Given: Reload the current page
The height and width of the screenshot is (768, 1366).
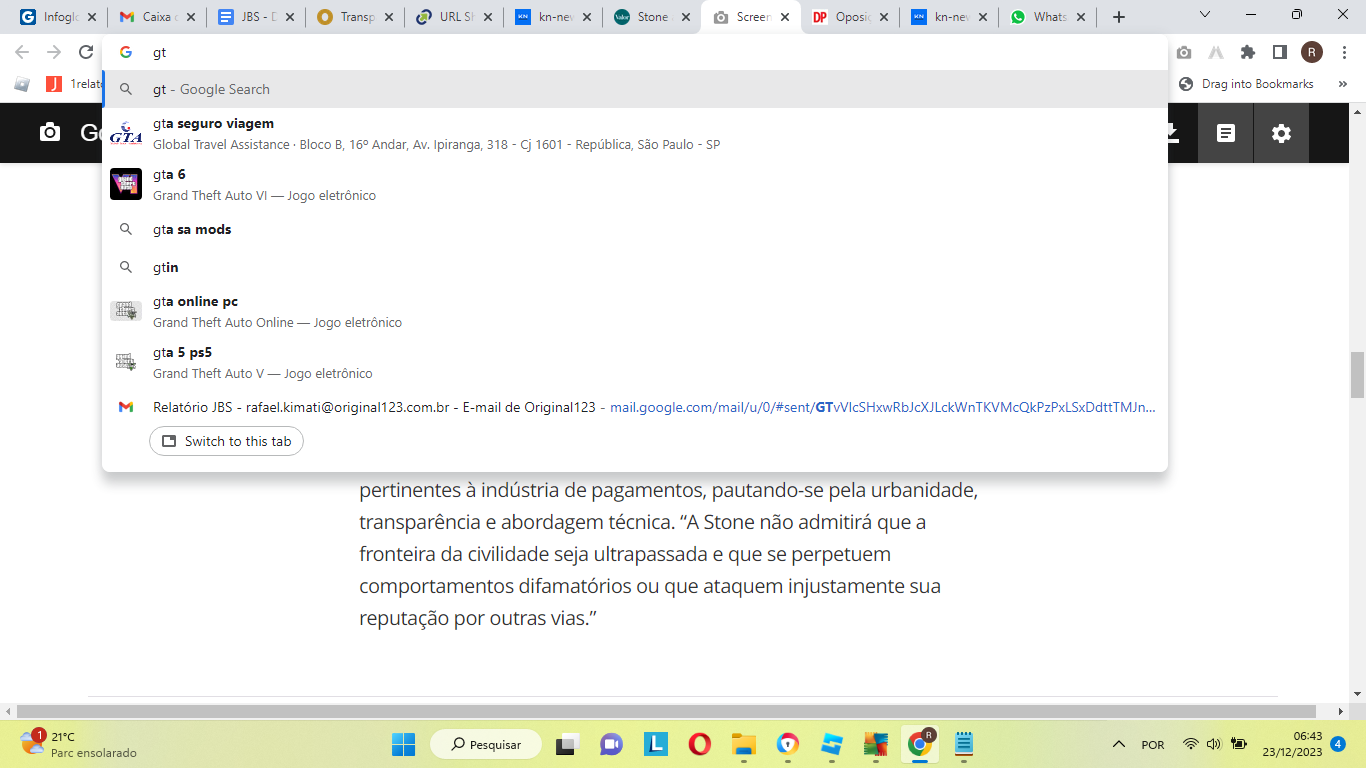Looking at the screenshot, I should 86,52.
